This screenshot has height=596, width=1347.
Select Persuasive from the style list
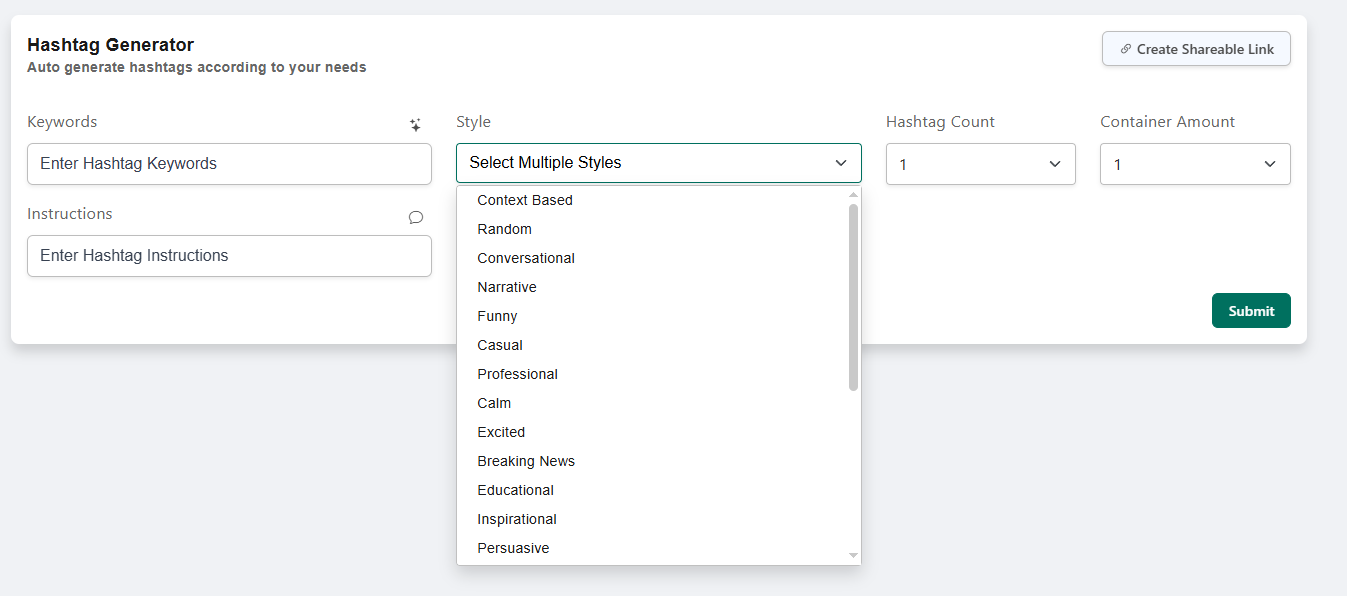(x=513, y=548)
